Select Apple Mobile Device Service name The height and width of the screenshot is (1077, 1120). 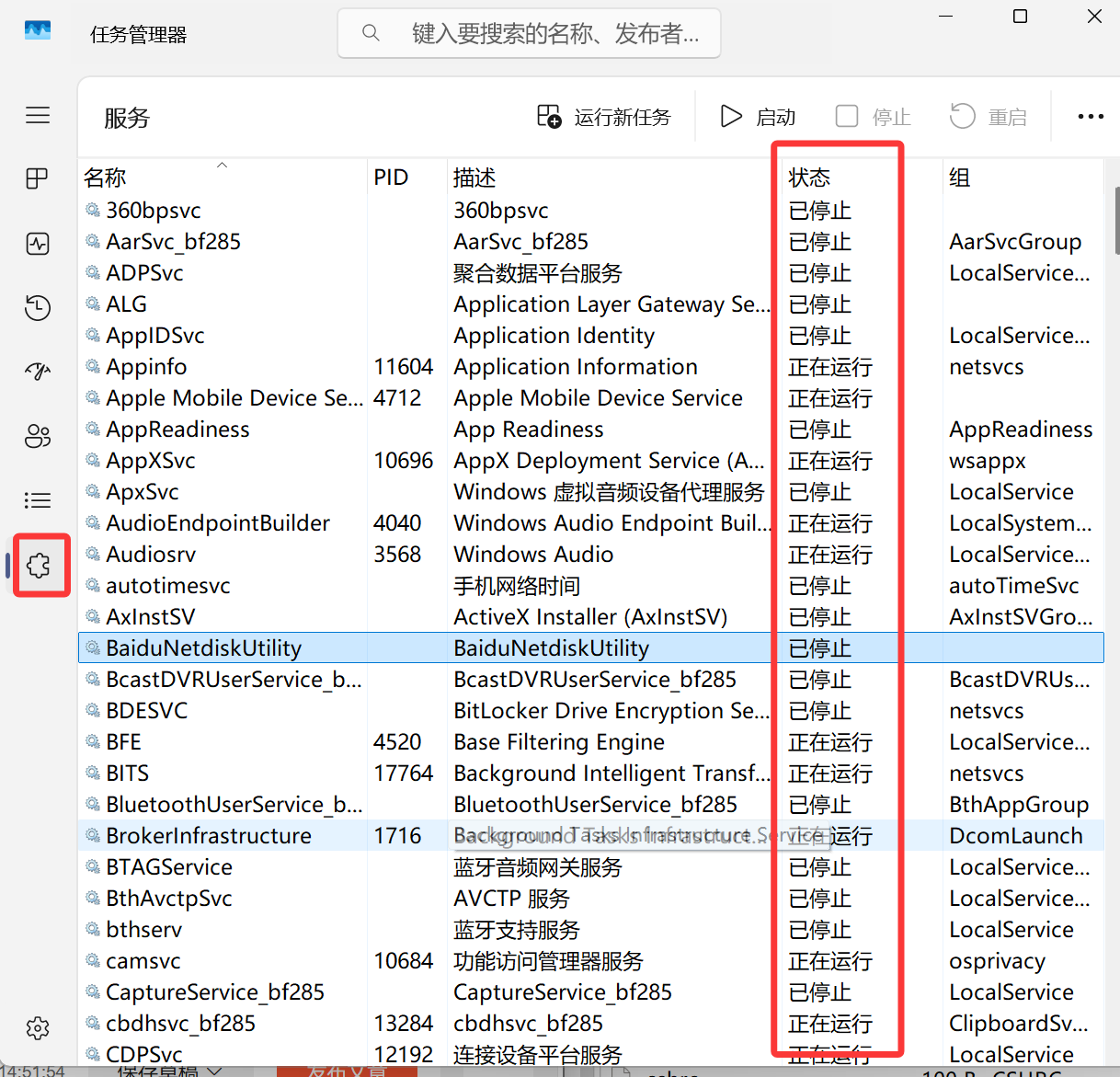(234, 398)
